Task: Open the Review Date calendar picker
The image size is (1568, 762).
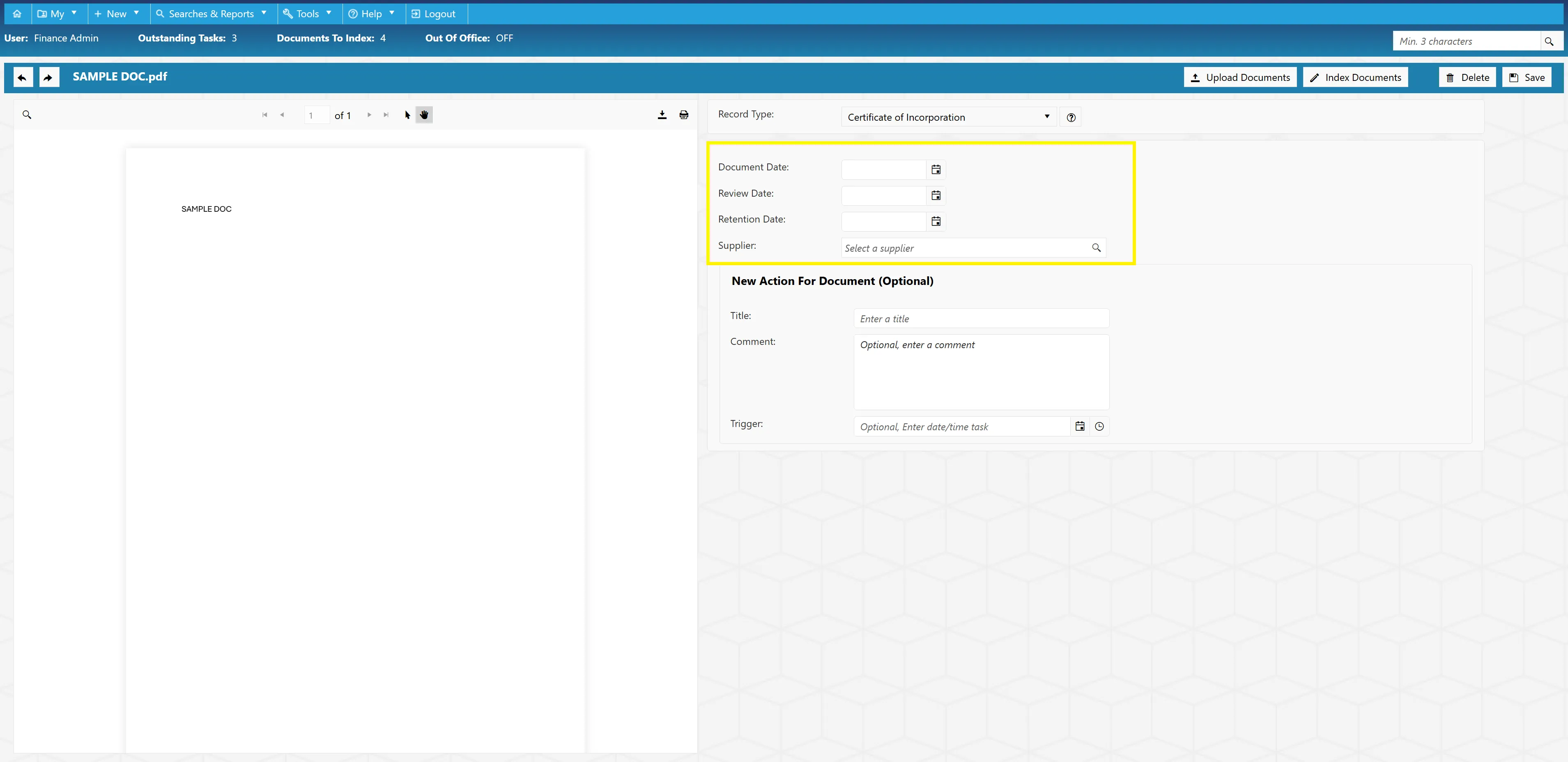Action: (x=936, y=195)
